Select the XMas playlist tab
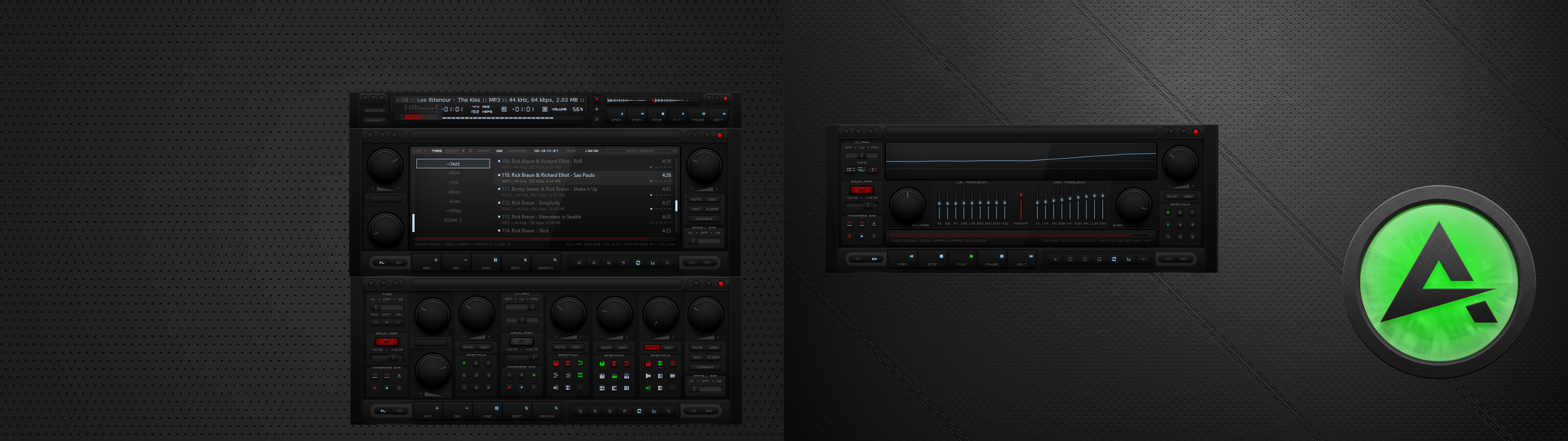This screenshot has height=441, width=1568. [x=454, y=211]
